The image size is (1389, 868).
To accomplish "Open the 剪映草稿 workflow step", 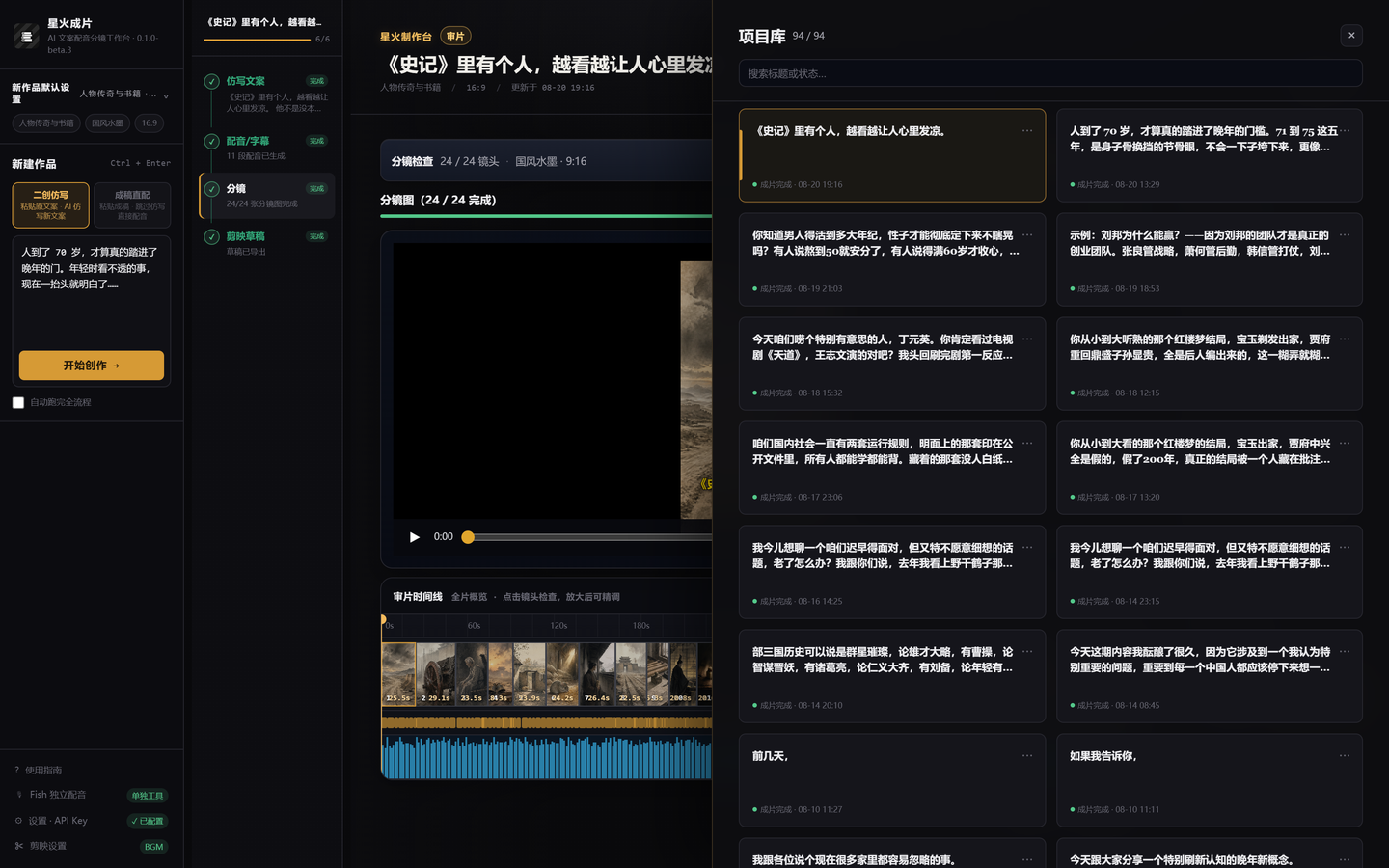I will pyautogui.click(x=267, y=243).
